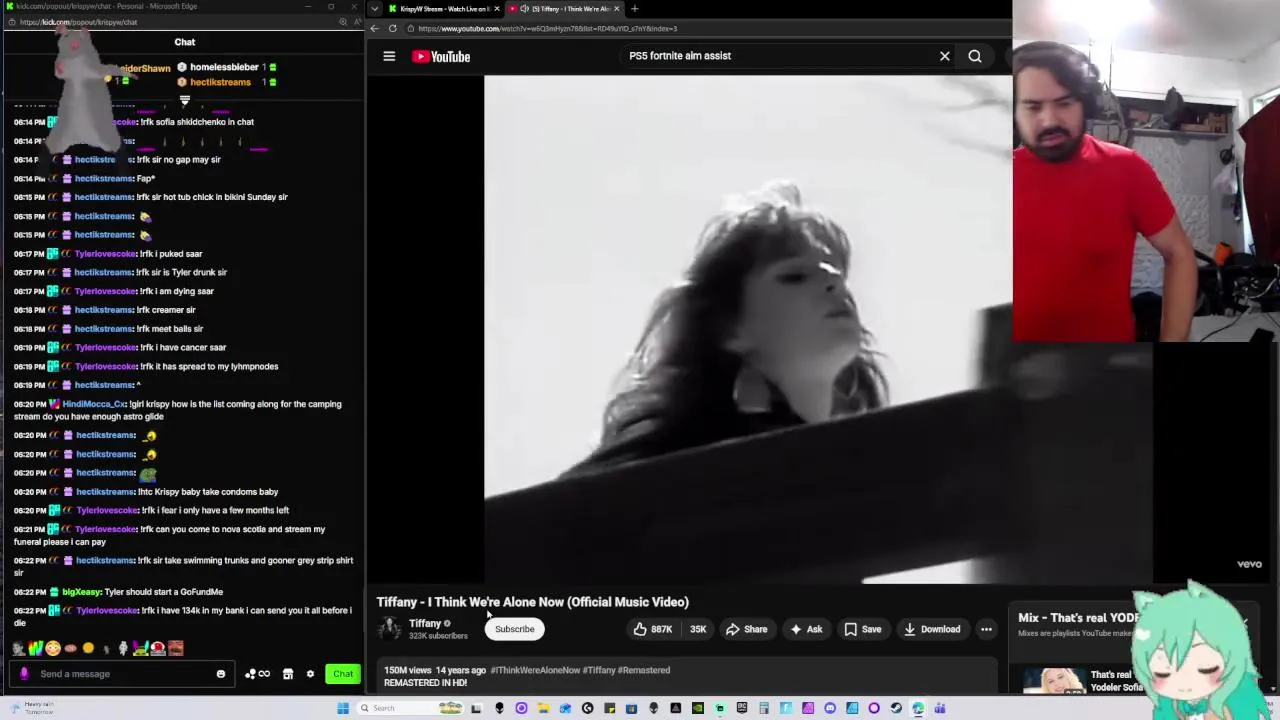Insert the round face quick emote
Image resolution: width=1280 pixels, height=720 pixels.
tap(53, 648)
